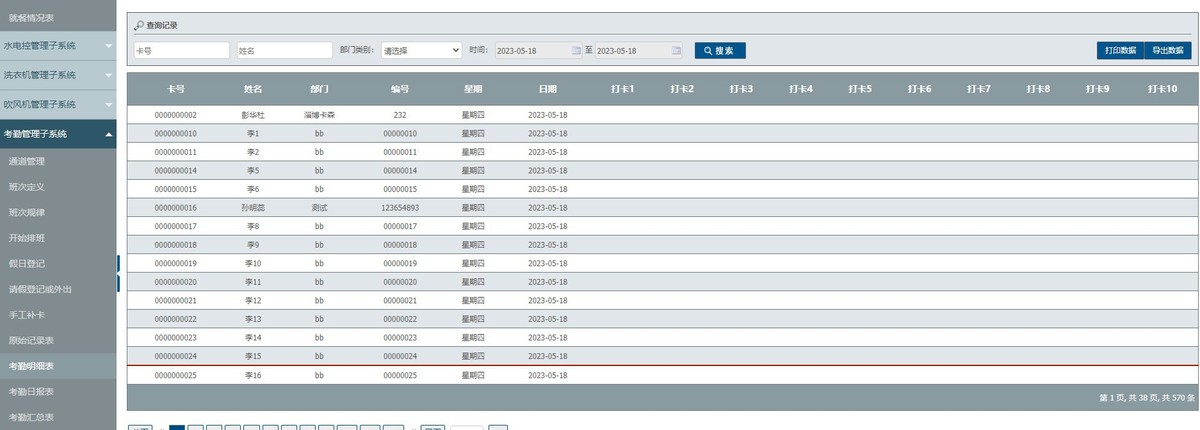Click 导出数据 button
The image size is (1200, 430).
[1167, 50]
